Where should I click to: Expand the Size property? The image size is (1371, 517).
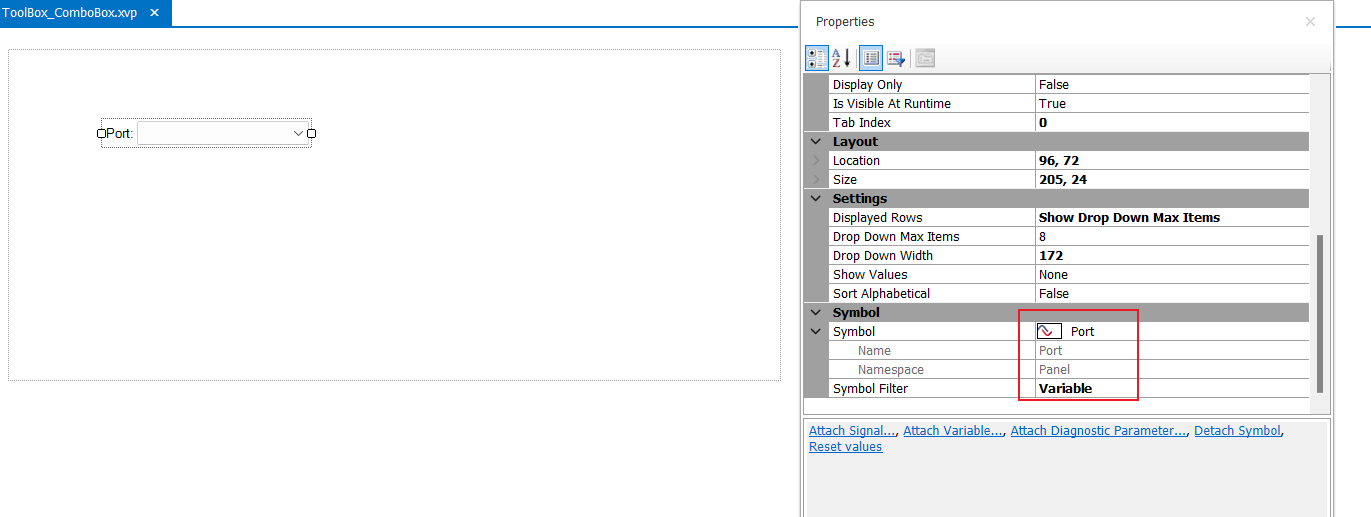pos(816,180)
